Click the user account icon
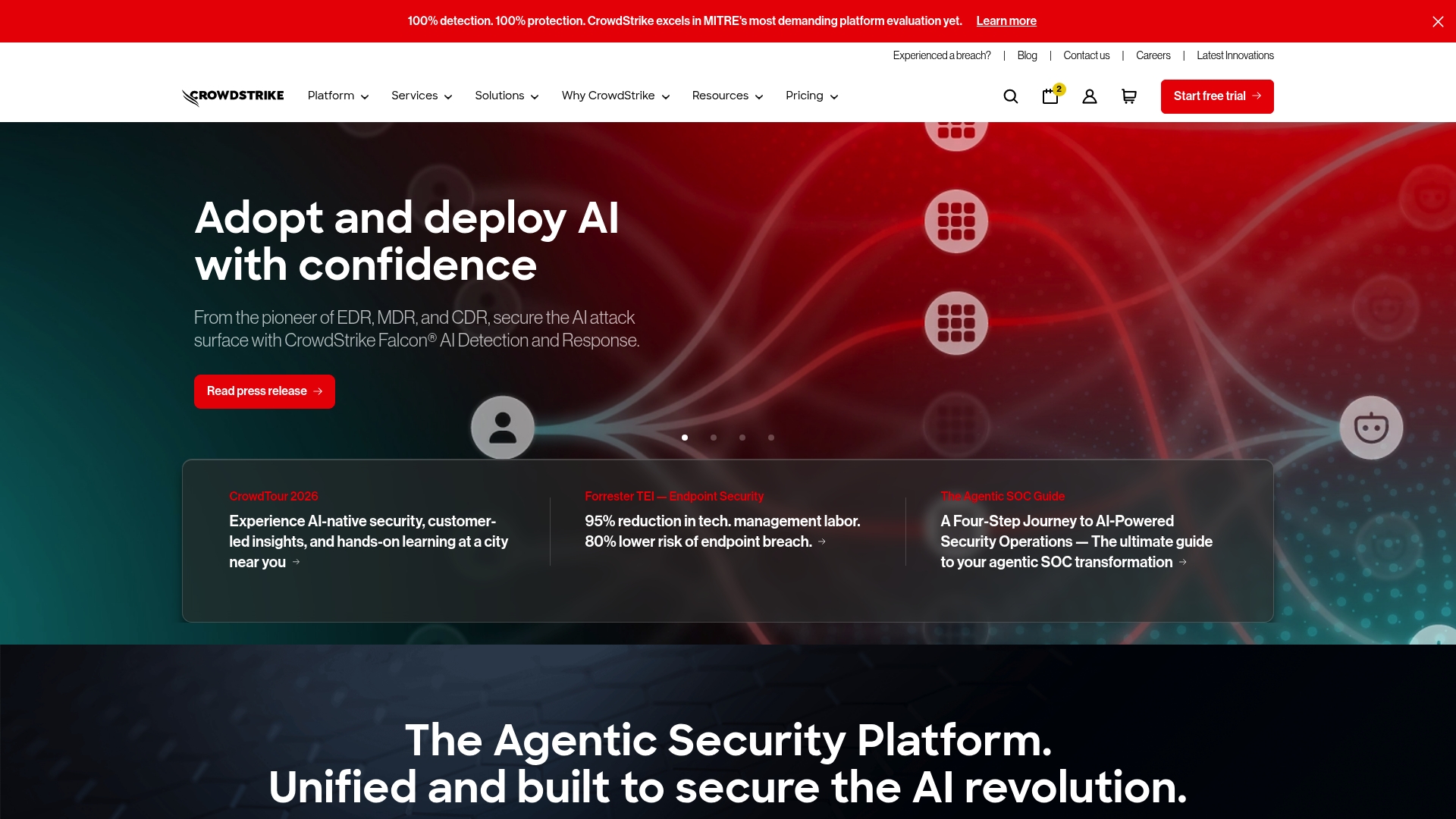The height and width of the screenshot is (819, 1456). (1090, 96)
